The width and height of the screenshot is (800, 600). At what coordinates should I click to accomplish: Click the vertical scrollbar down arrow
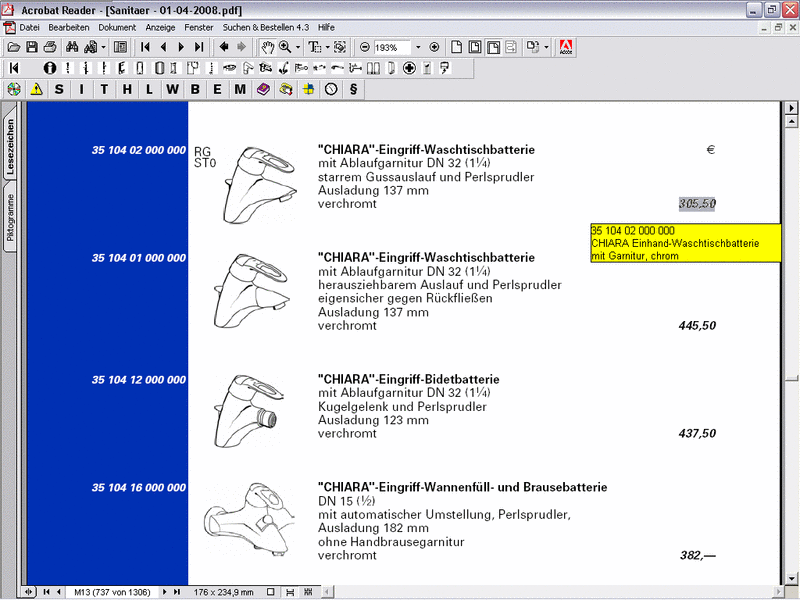coord(791,579)
